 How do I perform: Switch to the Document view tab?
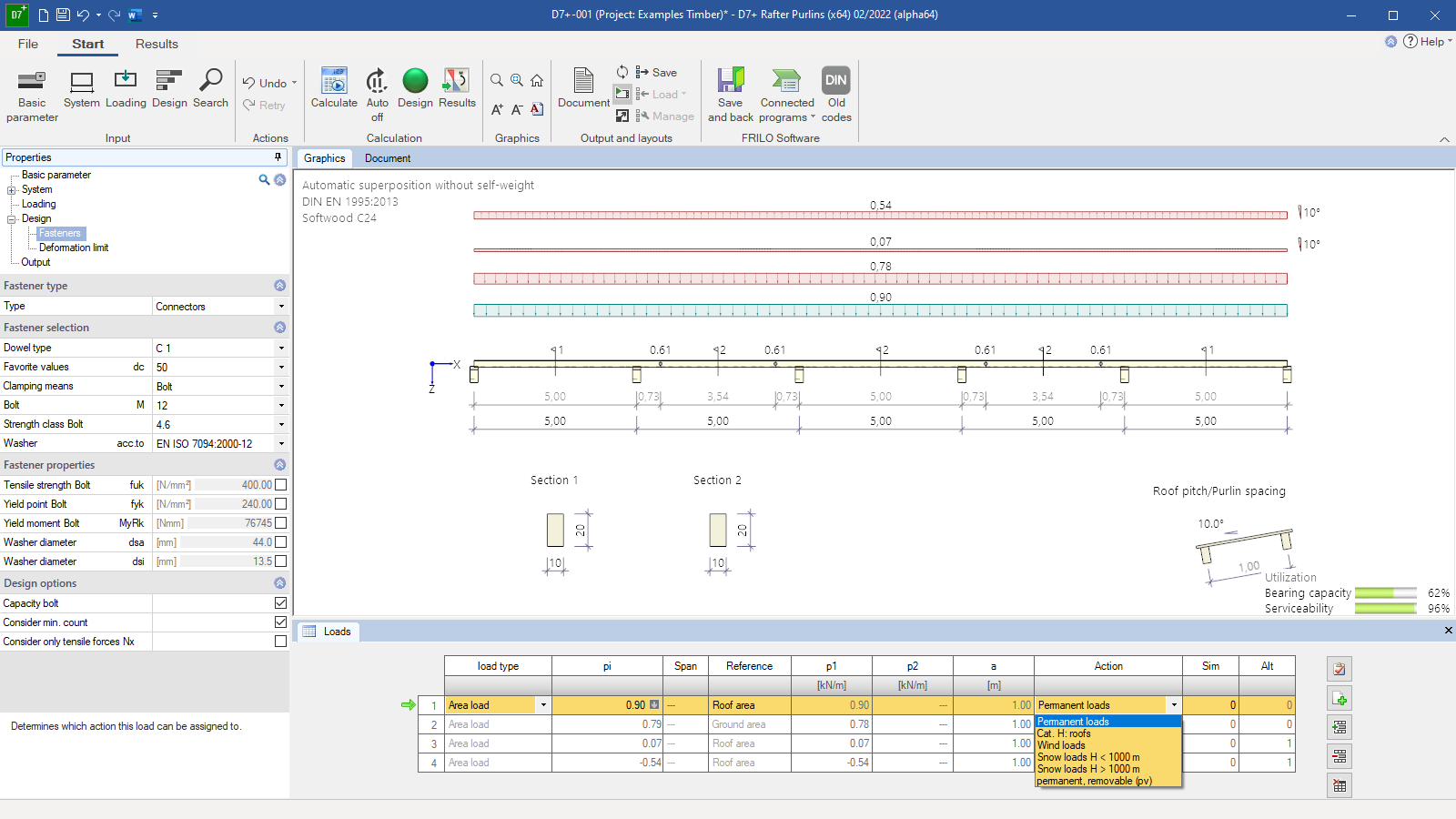tap(388, 158)
